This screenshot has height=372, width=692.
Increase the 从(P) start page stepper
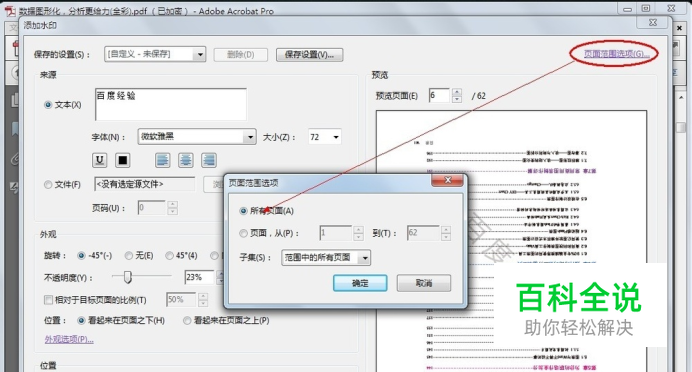358,229
